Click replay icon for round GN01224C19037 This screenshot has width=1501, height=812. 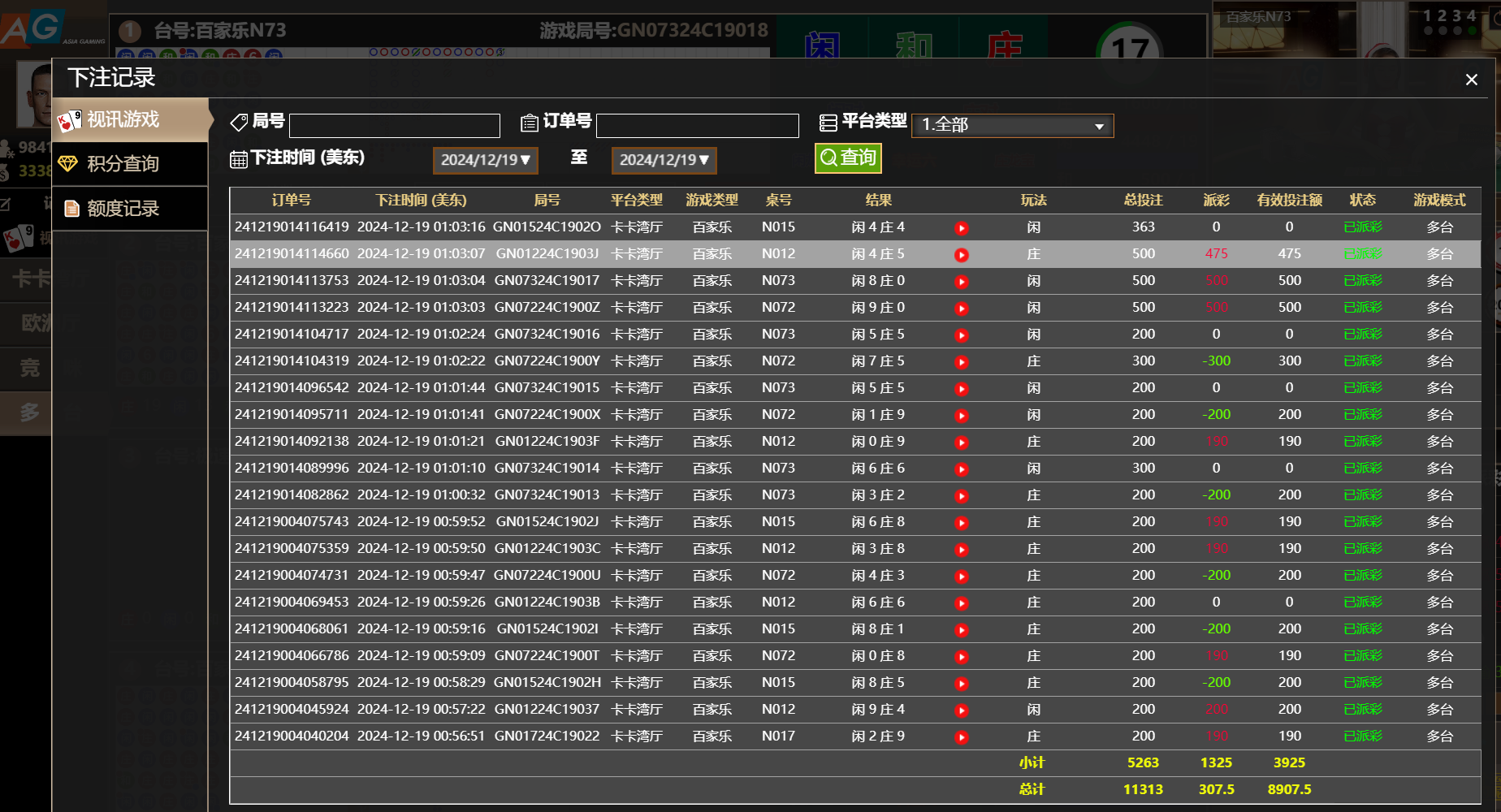[962, 710]
